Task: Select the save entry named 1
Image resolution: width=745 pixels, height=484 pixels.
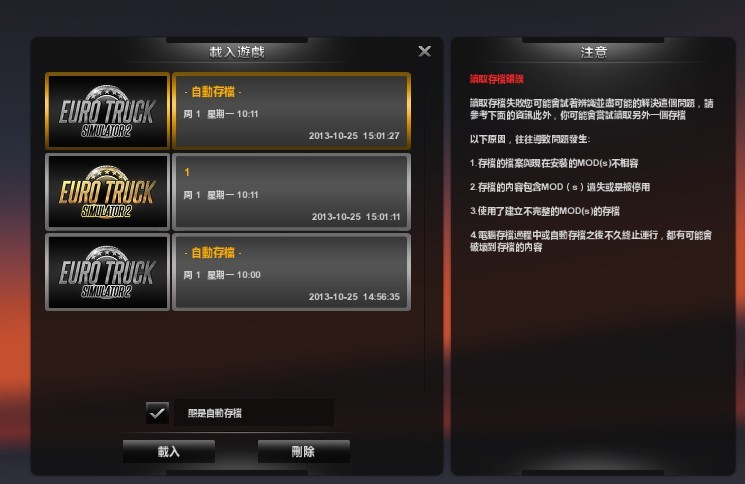Action: click(291, 191)
